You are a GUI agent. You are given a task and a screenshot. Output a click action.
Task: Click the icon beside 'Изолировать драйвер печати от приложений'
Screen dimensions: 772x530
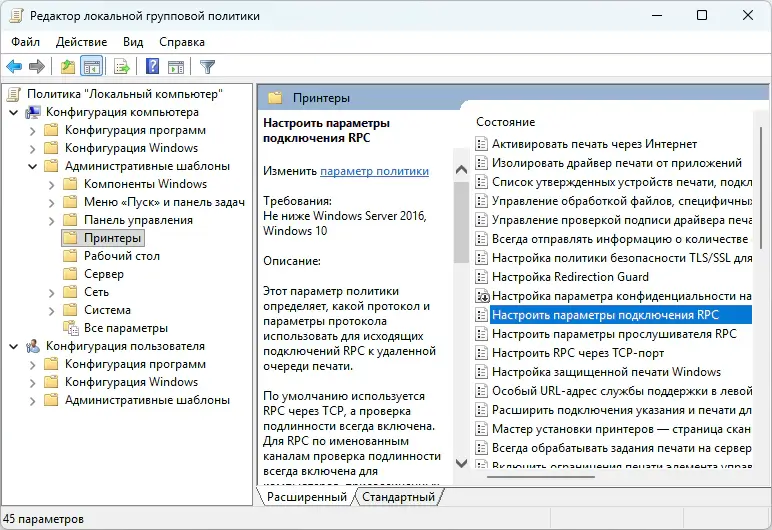click(x=481, y=163)
